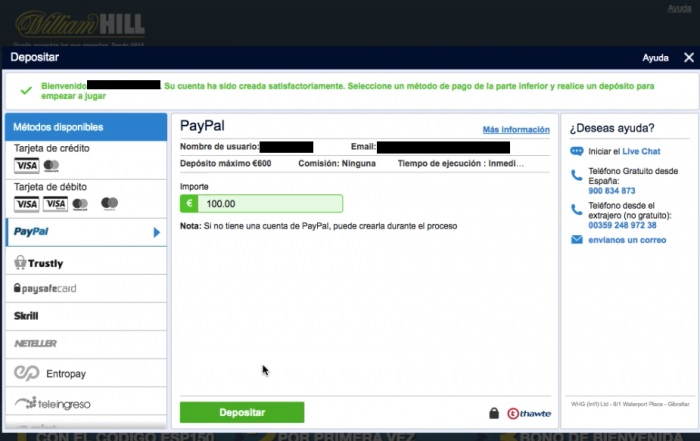This screenshot has height=441, width=700.
Task: Click the second Visa icon under Tarjeta de débito
Action: 55,204
